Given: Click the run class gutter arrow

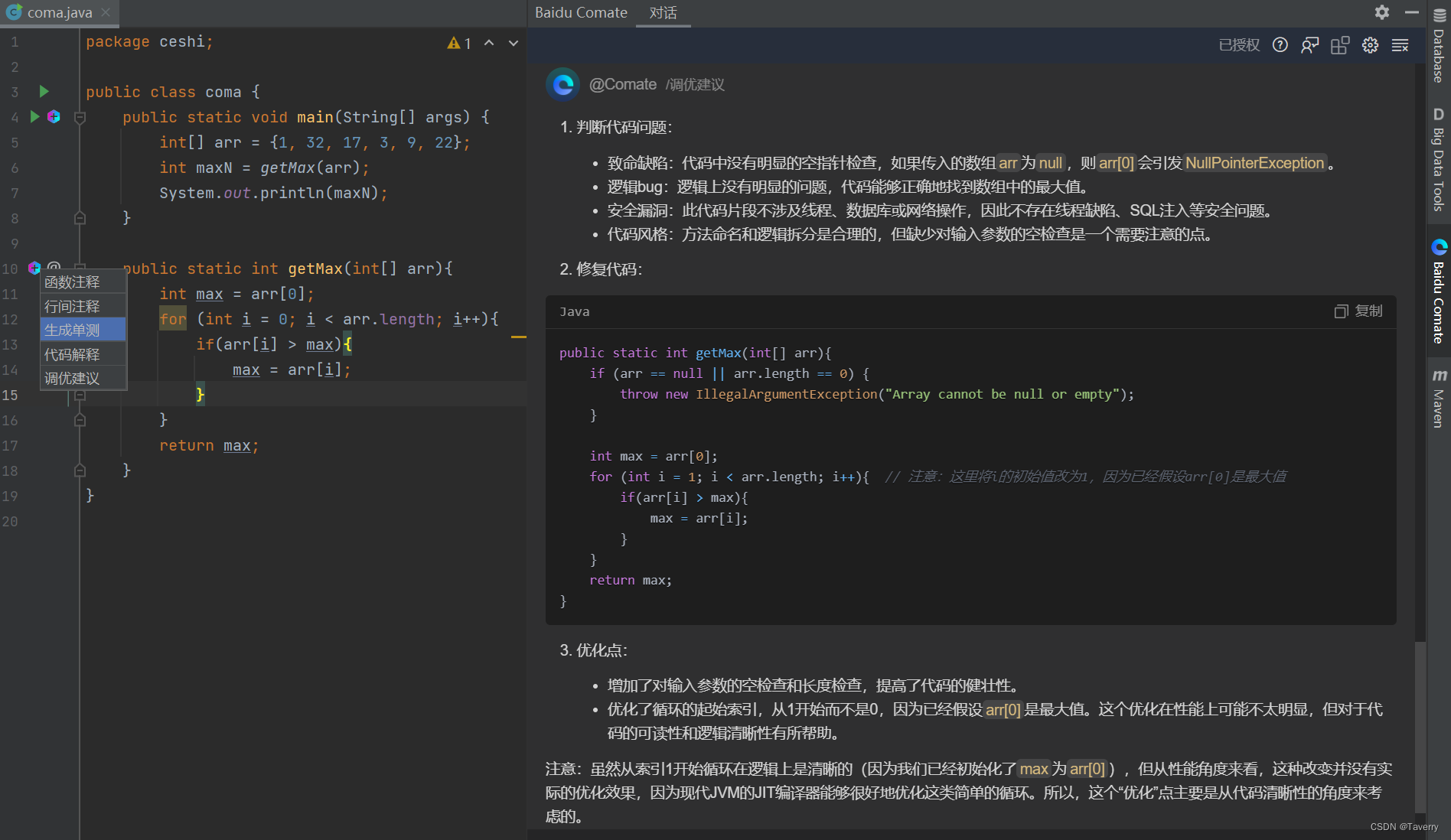Looking at the screenshot, I should tap(44, 92).
